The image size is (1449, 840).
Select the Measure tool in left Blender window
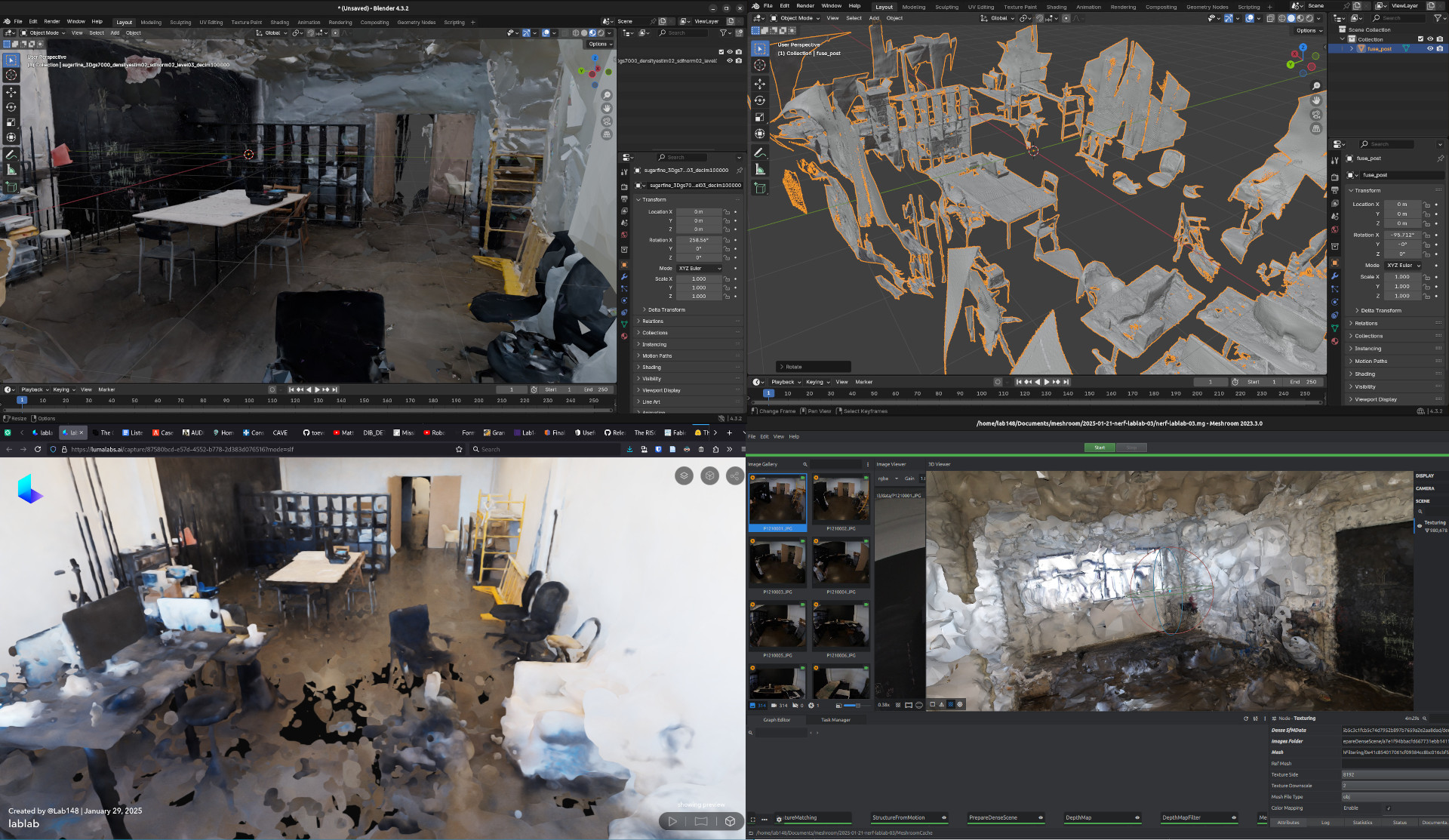coord(11,170)
